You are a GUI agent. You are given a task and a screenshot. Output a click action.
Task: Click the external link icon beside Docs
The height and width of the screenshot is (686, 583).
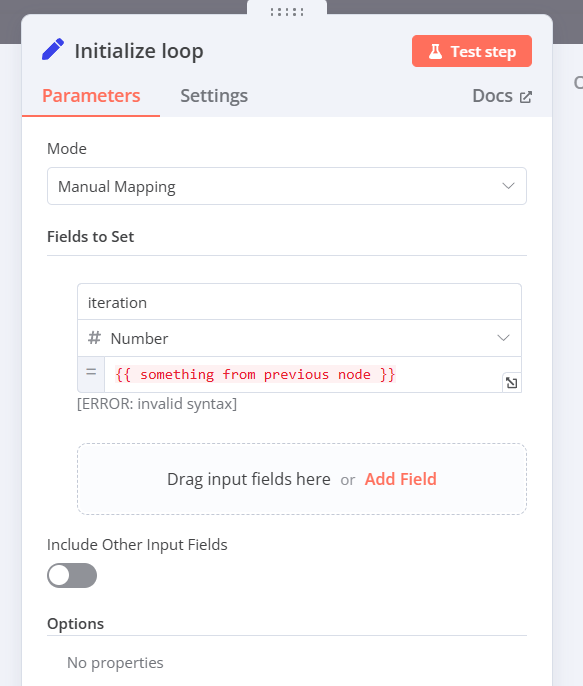click(526, 97)
